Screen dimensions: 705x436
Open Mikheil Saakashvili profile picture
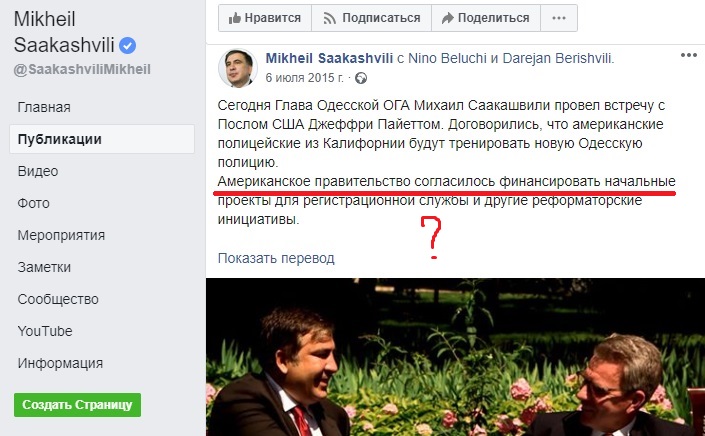click(x=238, y=68)
